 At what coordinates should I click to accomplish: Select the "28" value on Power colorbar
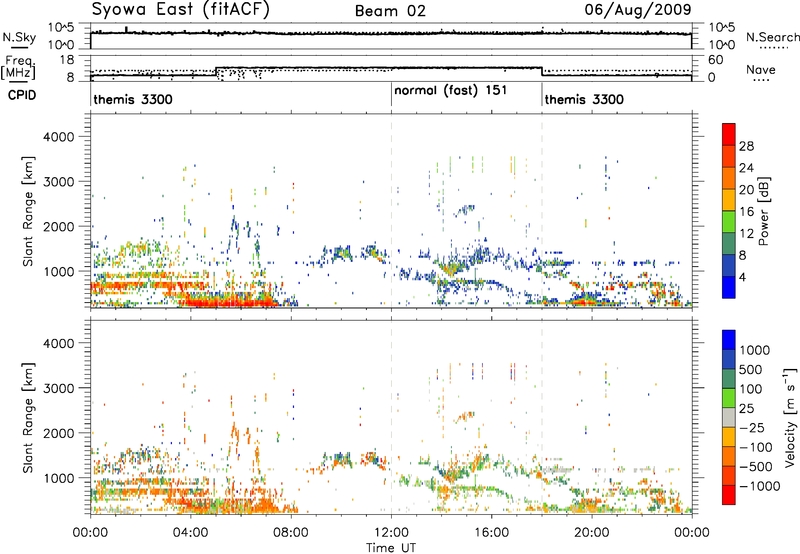746,146
